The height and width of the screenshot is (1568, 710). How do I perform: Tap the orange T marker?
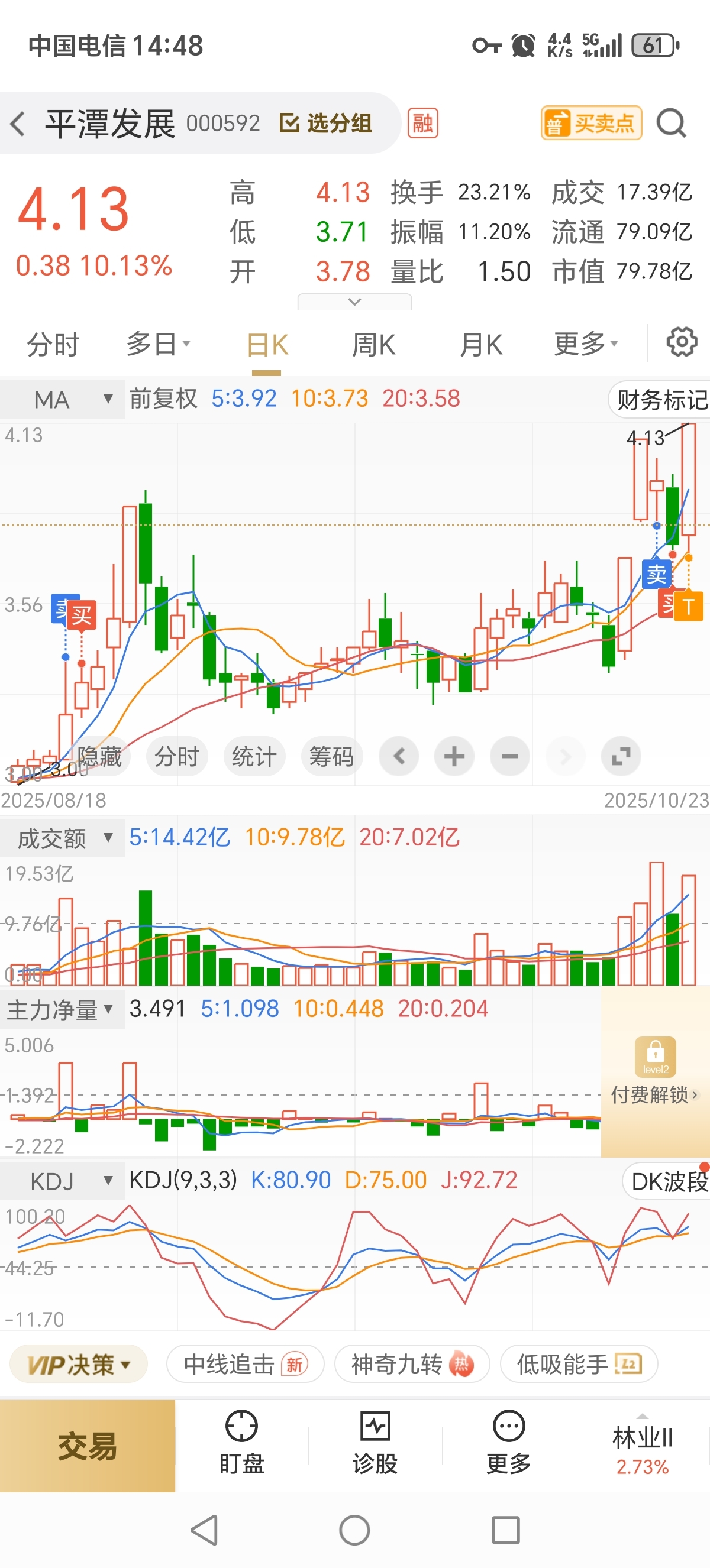pyautogui.click(x=689, y=605)
